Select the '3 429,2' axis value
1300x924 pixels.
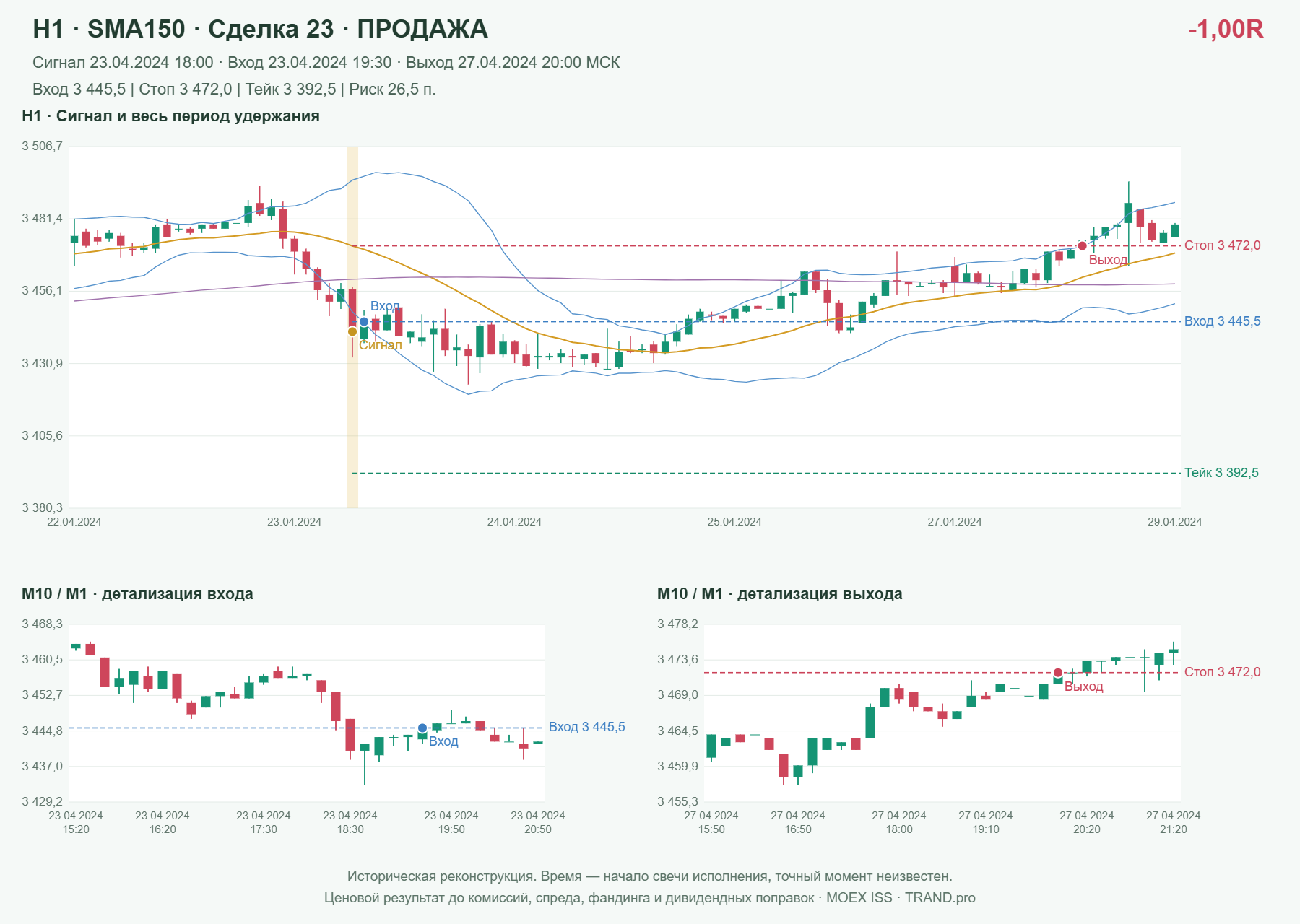tap(42, 802)
